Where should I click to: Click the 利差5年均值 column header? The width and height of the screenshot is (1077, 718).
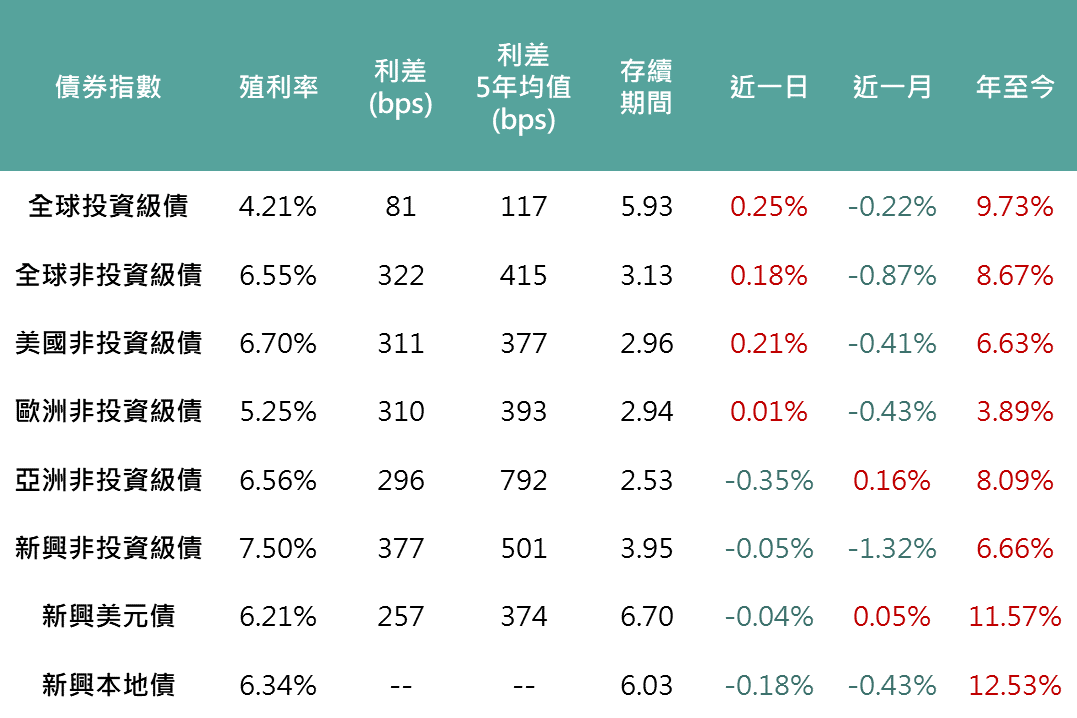(x=523, y=87)
